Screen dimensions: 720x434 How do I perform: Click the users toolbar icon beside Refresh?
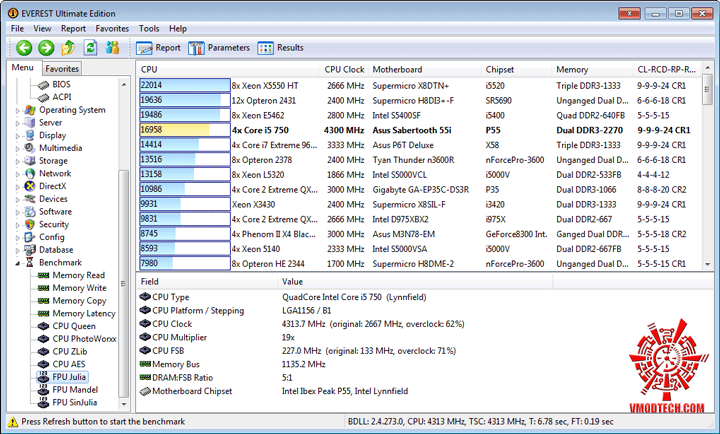click(x=112, y=47)
